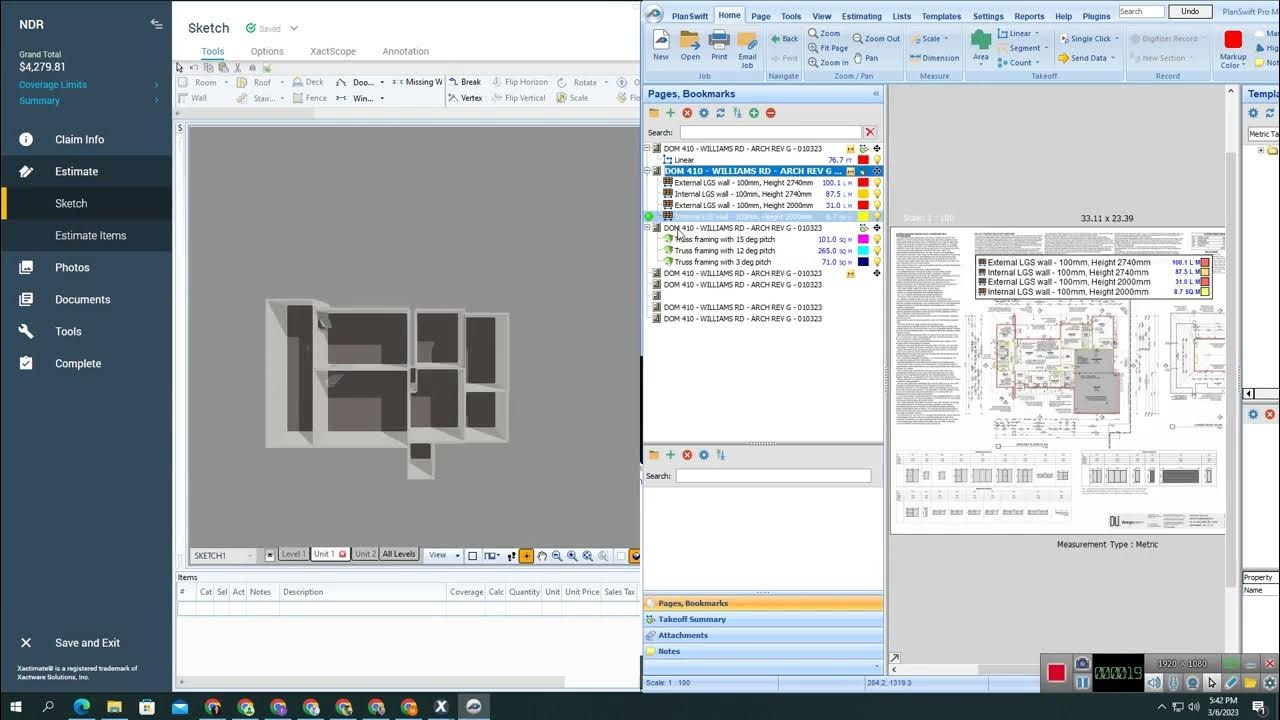This screenshot has height=720, width=1280.
Task: Switch to XactScope tab in Sketch
Action: (x=333, y=52)
